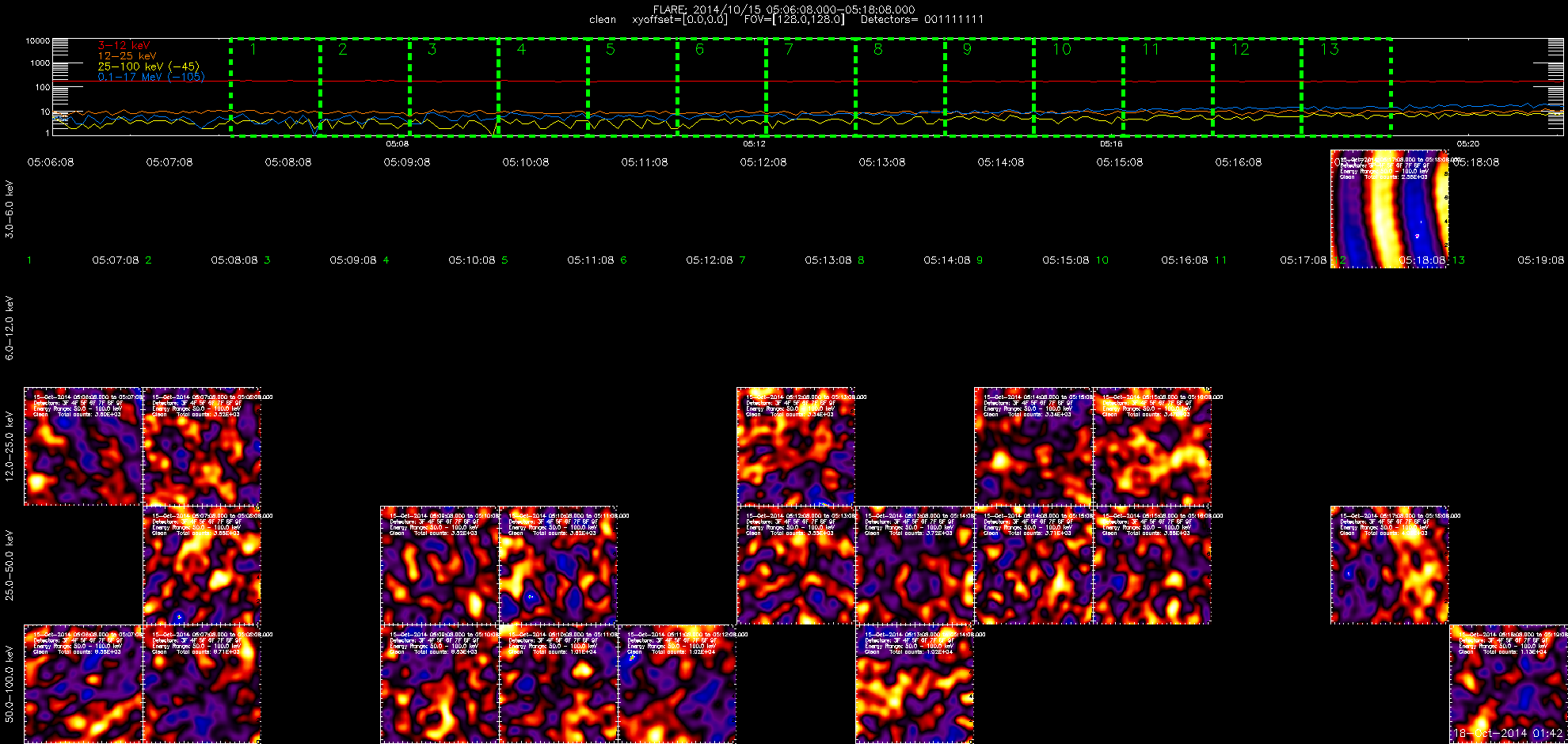Click the '05:16' tick on light curve axis
Screen dimensions: 1568x744
[x=1111, y=143]
